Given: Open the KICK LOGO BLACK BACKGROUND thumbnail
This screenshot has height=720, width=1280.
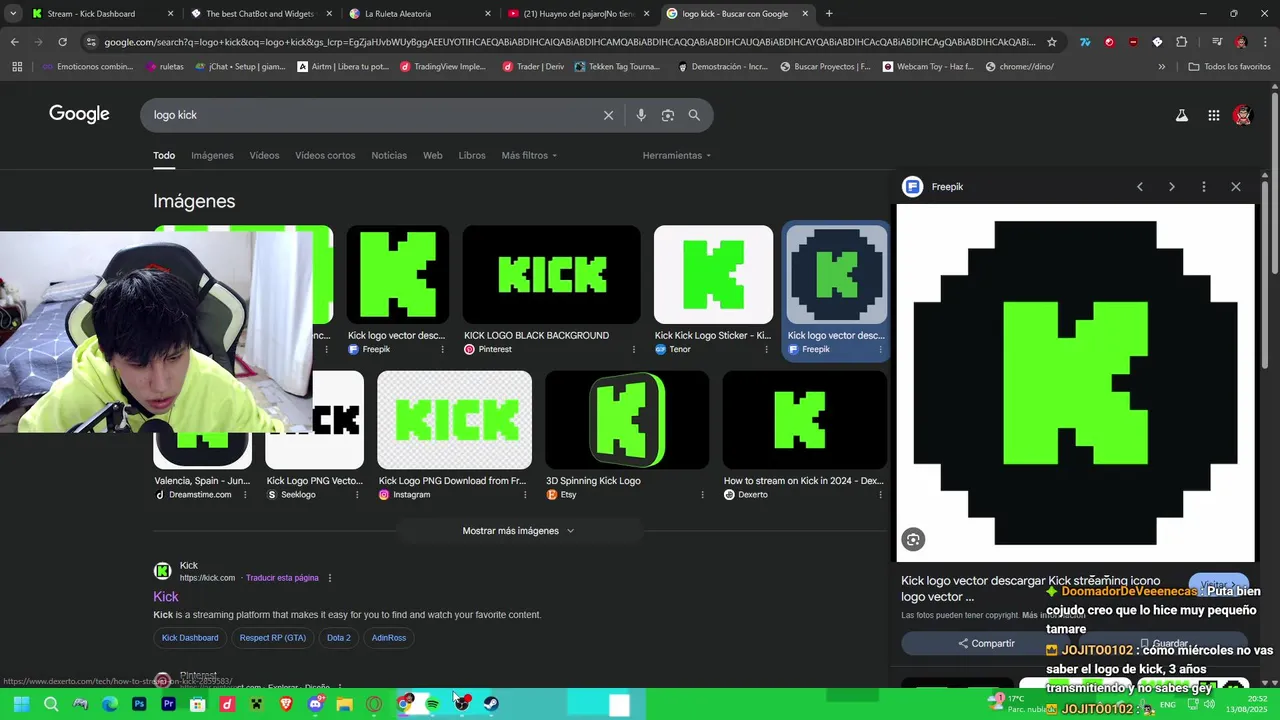Looking at the screenshot, I should pos(551,275).
